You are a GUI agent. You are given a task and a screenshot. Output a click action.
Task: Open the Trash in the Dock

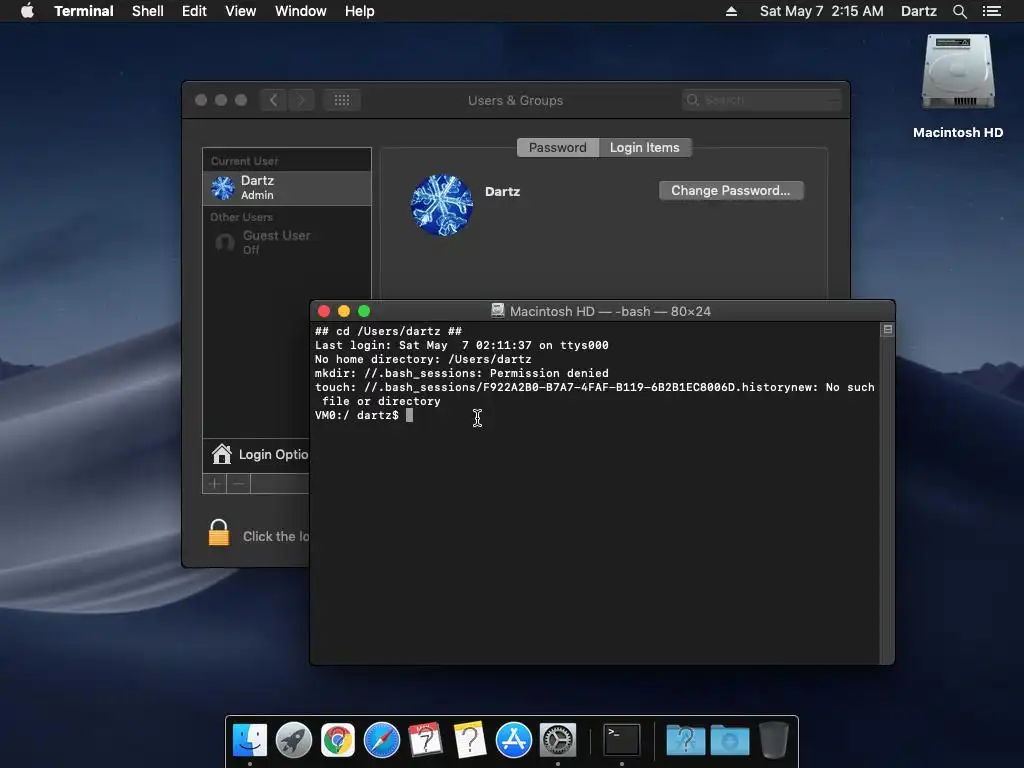click(x=774, y=741)
